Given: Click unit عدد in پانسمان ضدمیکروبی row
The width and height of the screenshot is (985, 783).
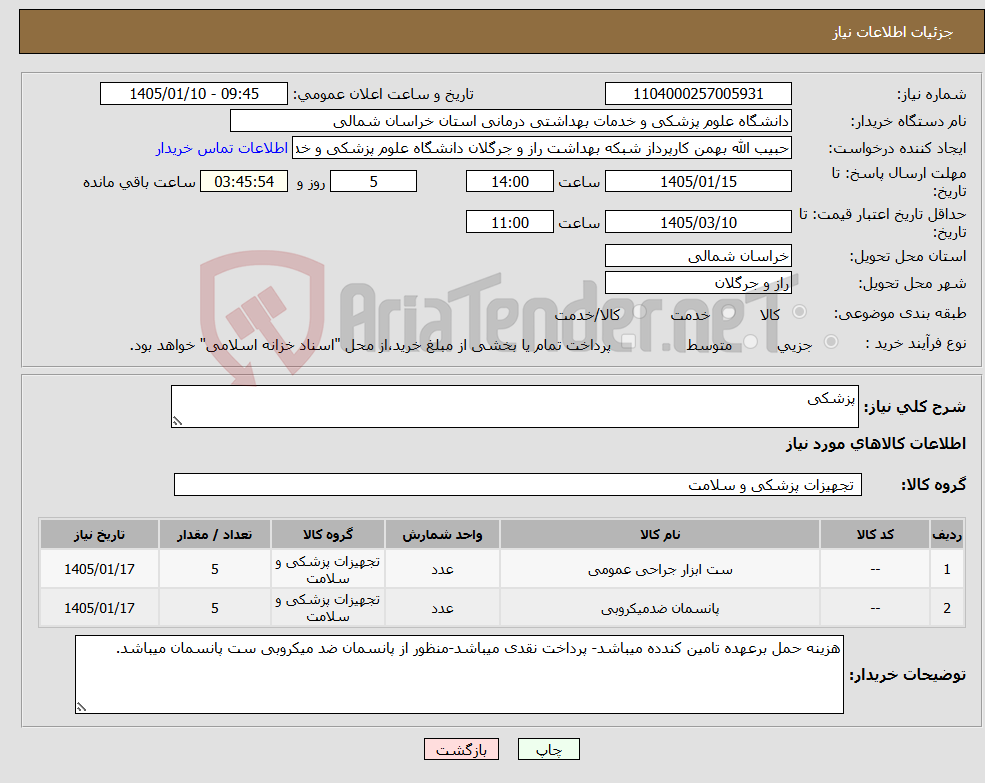Looking at the screenshot, I should [442, 608].
